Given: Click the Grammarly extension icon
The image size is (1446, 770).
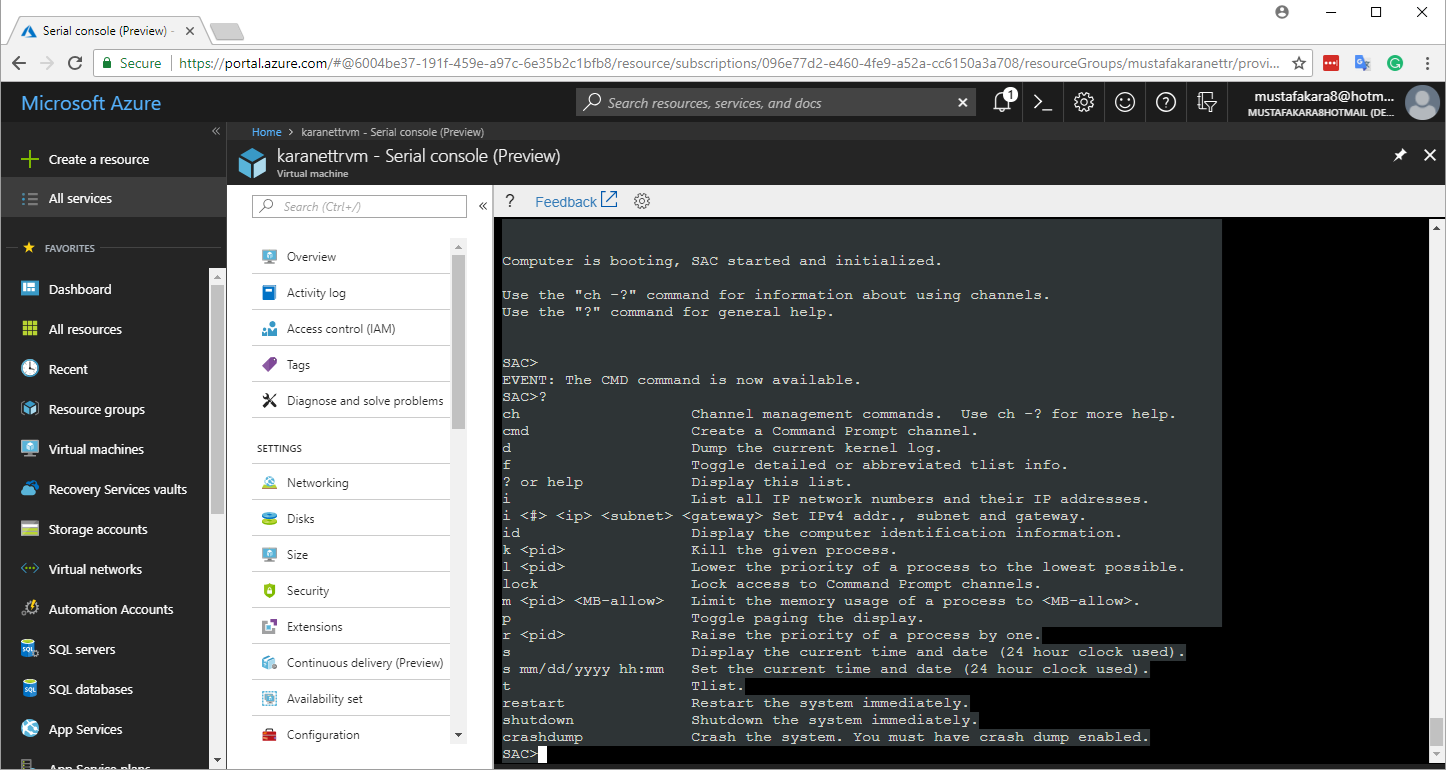Looking at the screenshot, I should click(x=1395, y=63).
